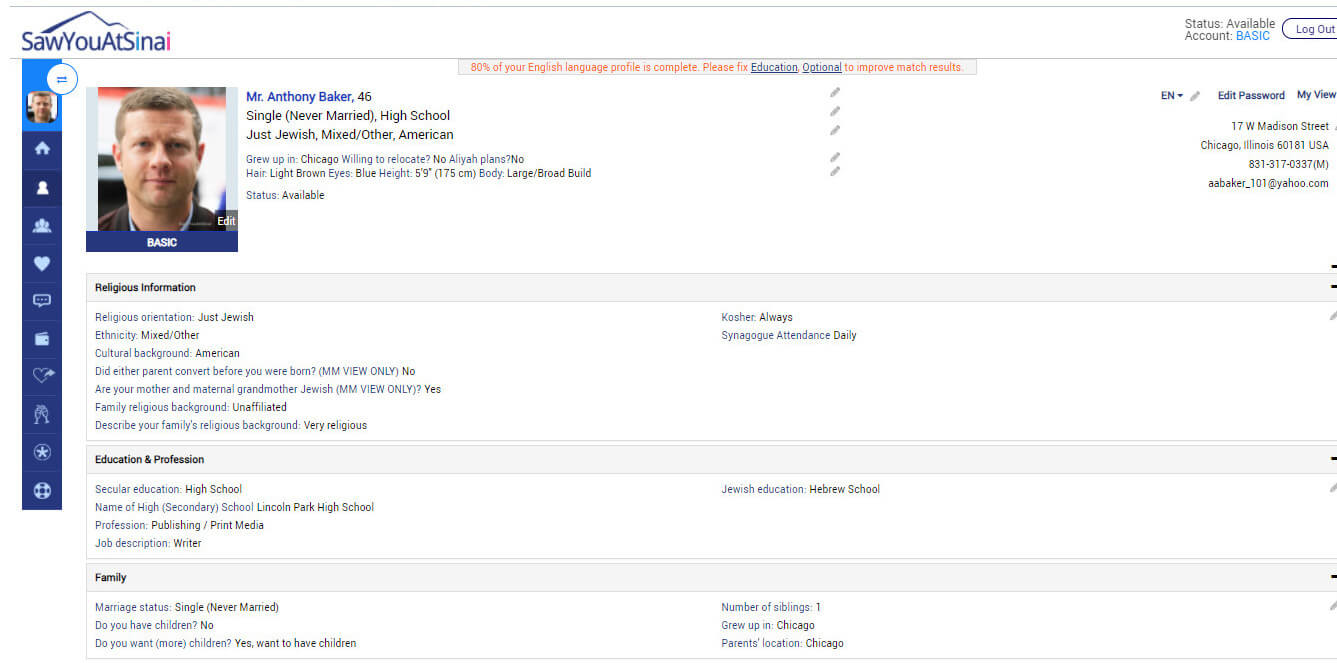Click the Kosher: Always entry
This screenshot has height=663, width=1337.
click(x=757, y=318)
